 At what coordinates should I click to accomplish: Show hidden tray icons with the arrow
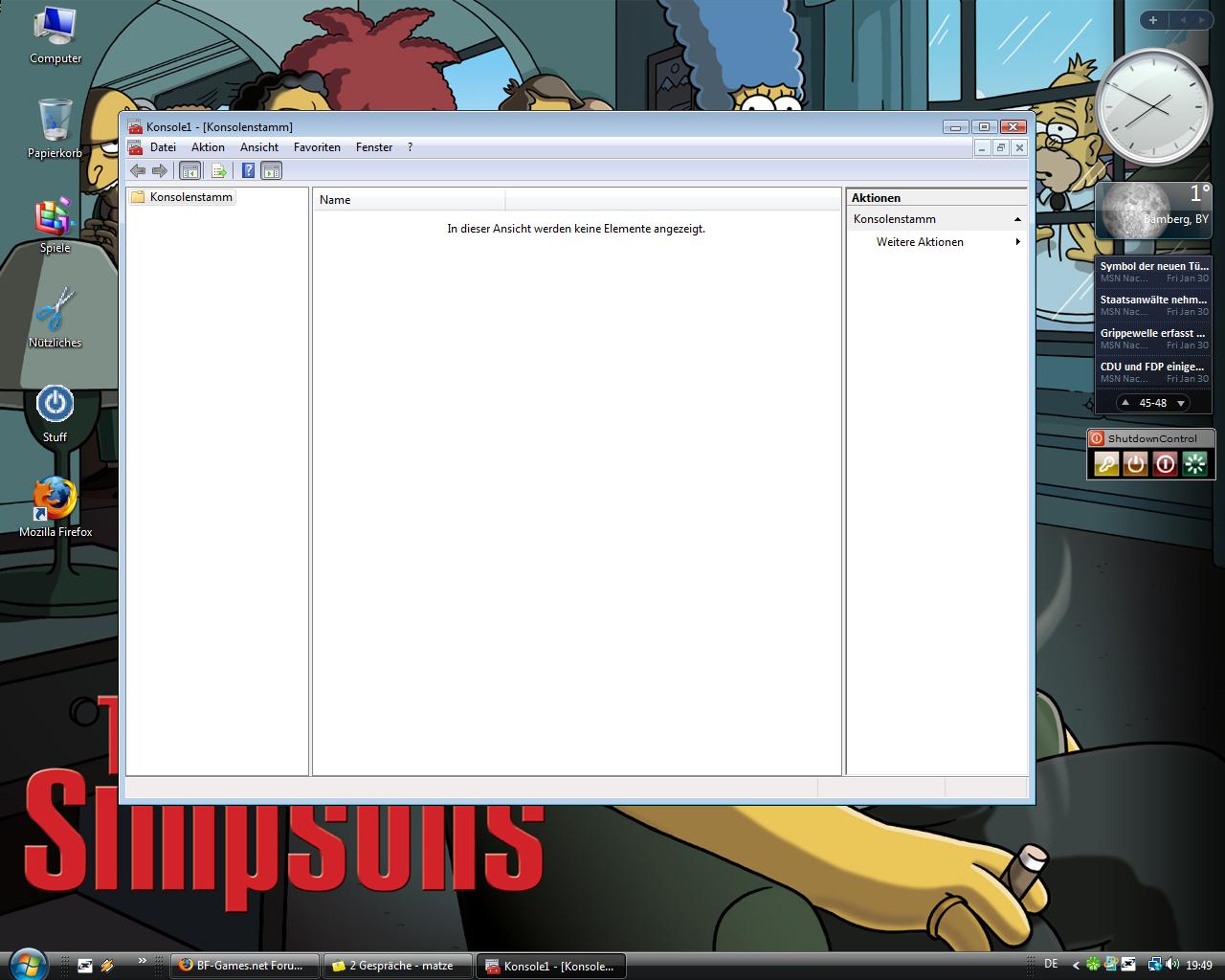[x=1076, y=965]
